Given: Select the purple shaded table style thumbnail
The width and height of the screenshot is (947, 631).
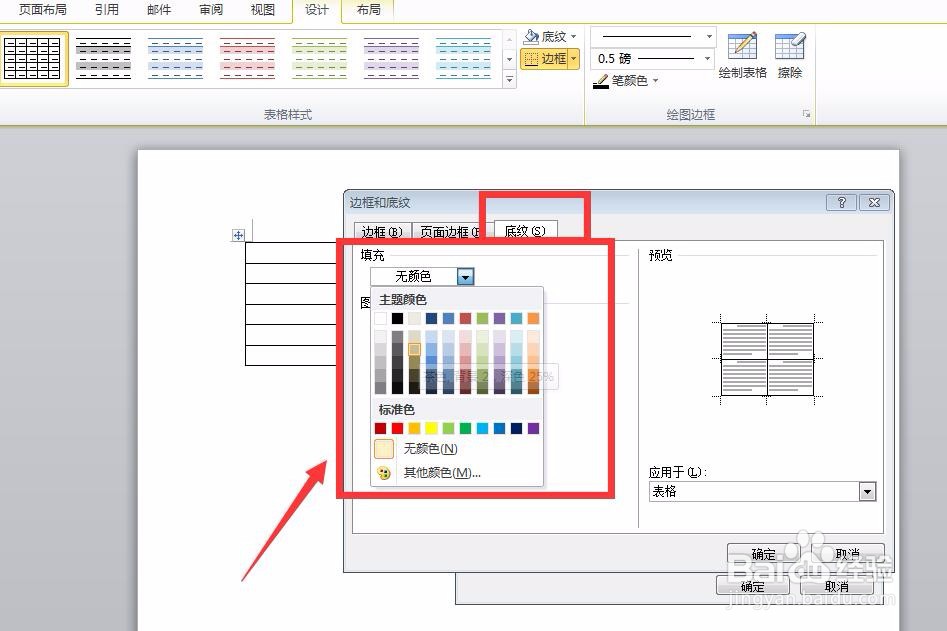Looking at the screenshot, I should pyautogui.click(x=391, y=59).
